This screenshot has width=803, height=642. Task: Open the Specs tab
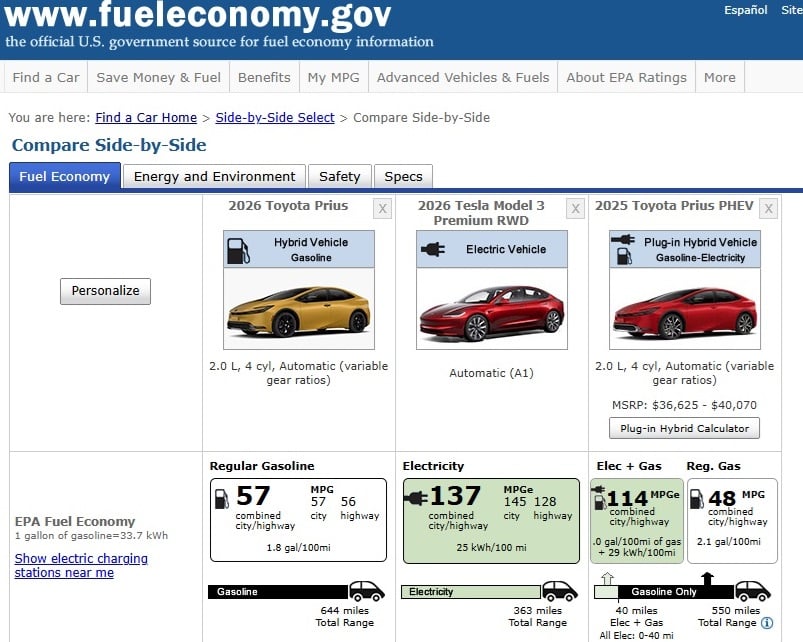click(403, 176)
